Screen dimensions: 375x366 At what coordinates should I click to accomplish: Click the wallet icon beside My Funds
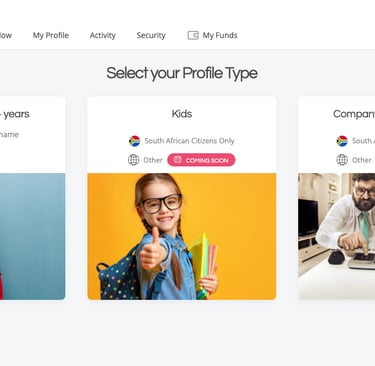pos(193,35)
